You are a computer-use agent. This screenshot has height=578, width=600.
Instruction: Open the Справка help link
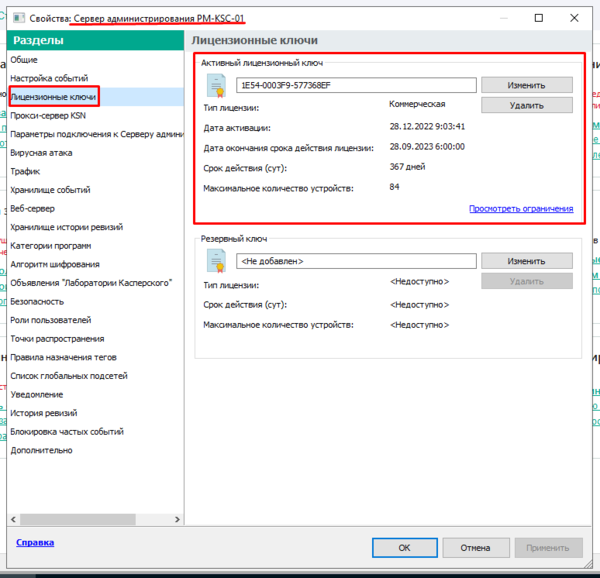tap(35, 542)
